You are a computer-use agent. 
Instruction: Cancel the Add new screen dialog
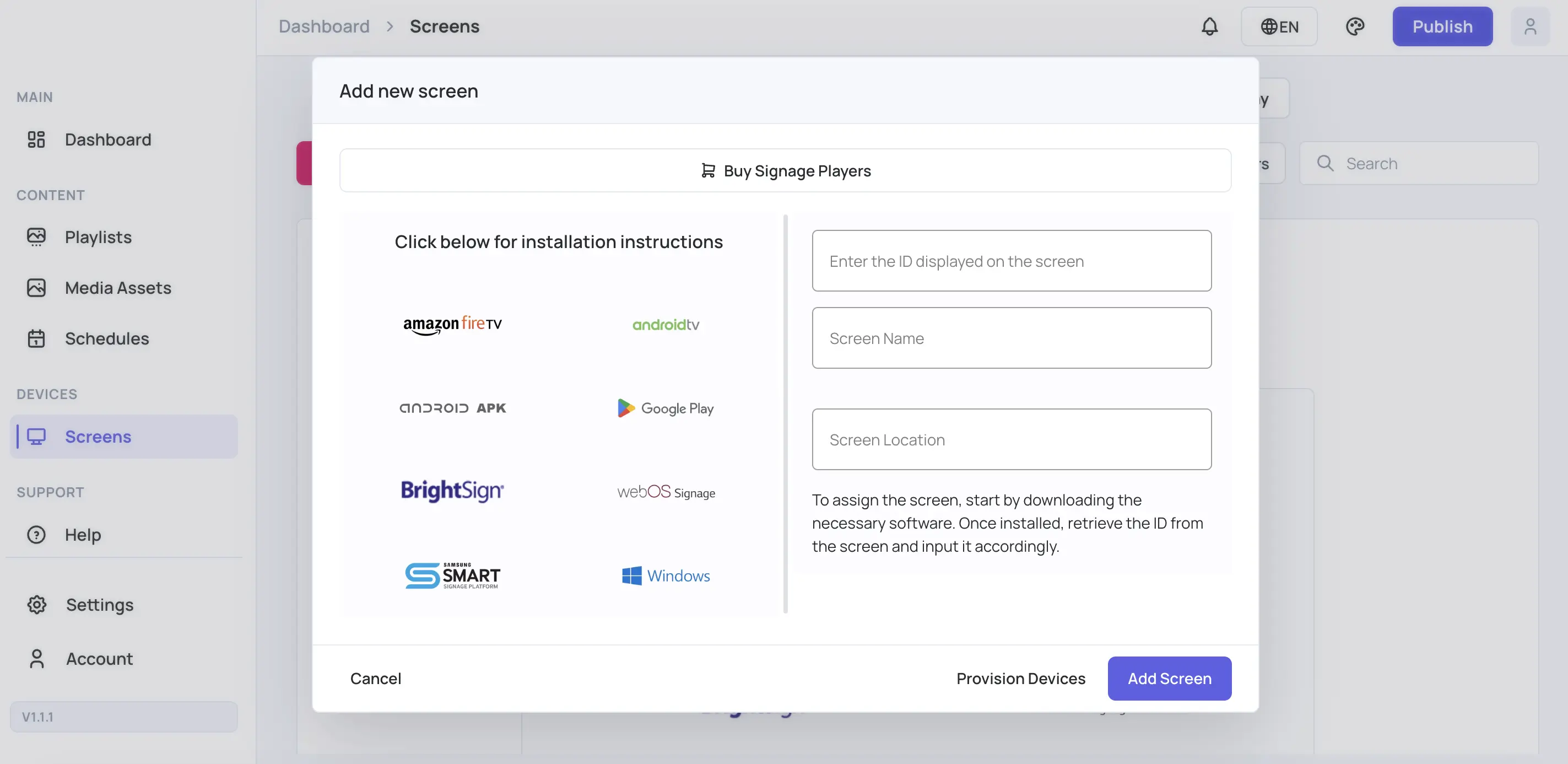pyautogui.click(x=376, y=678)
